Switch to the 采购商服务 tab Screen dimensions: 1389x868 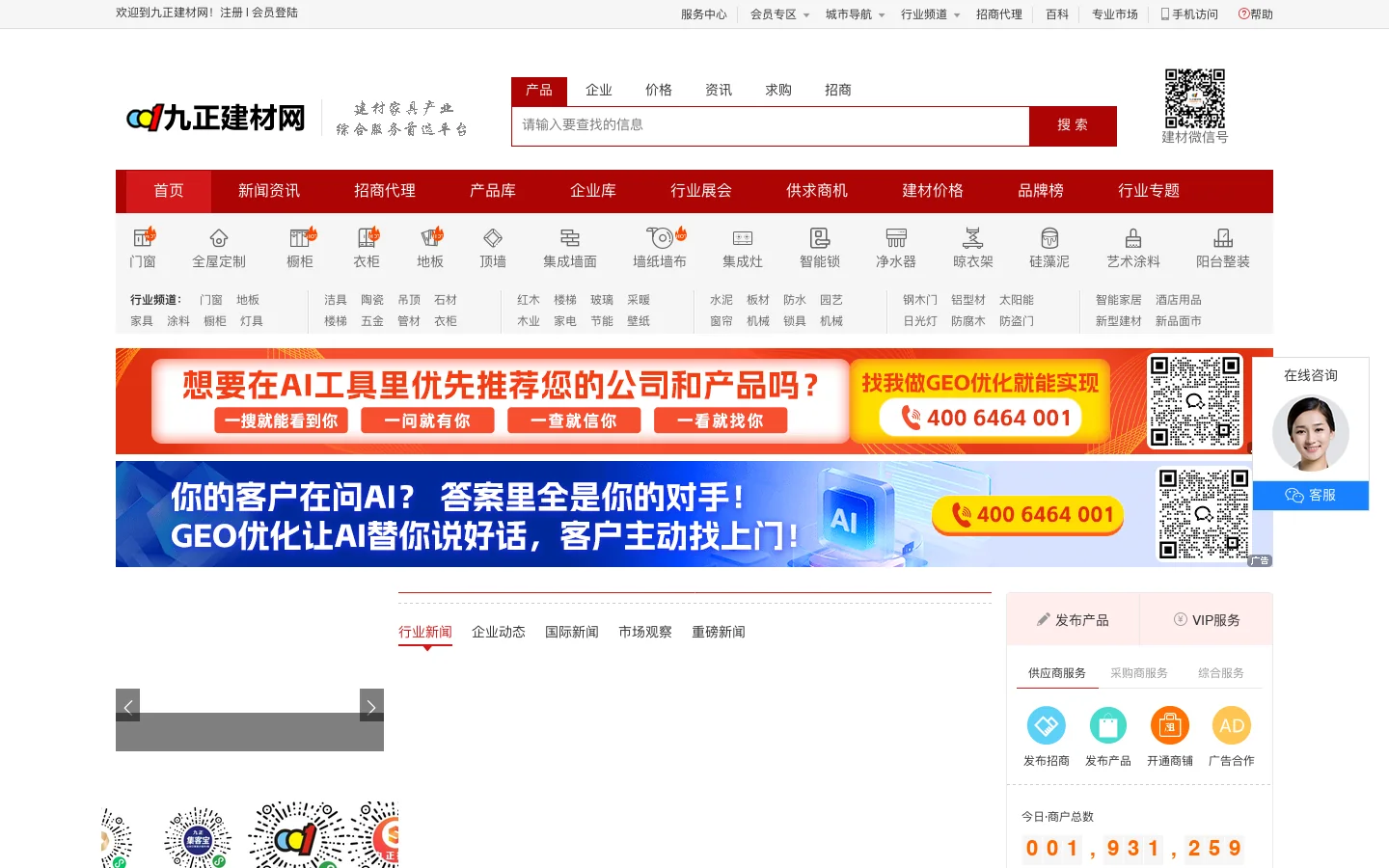[1139, 673]
